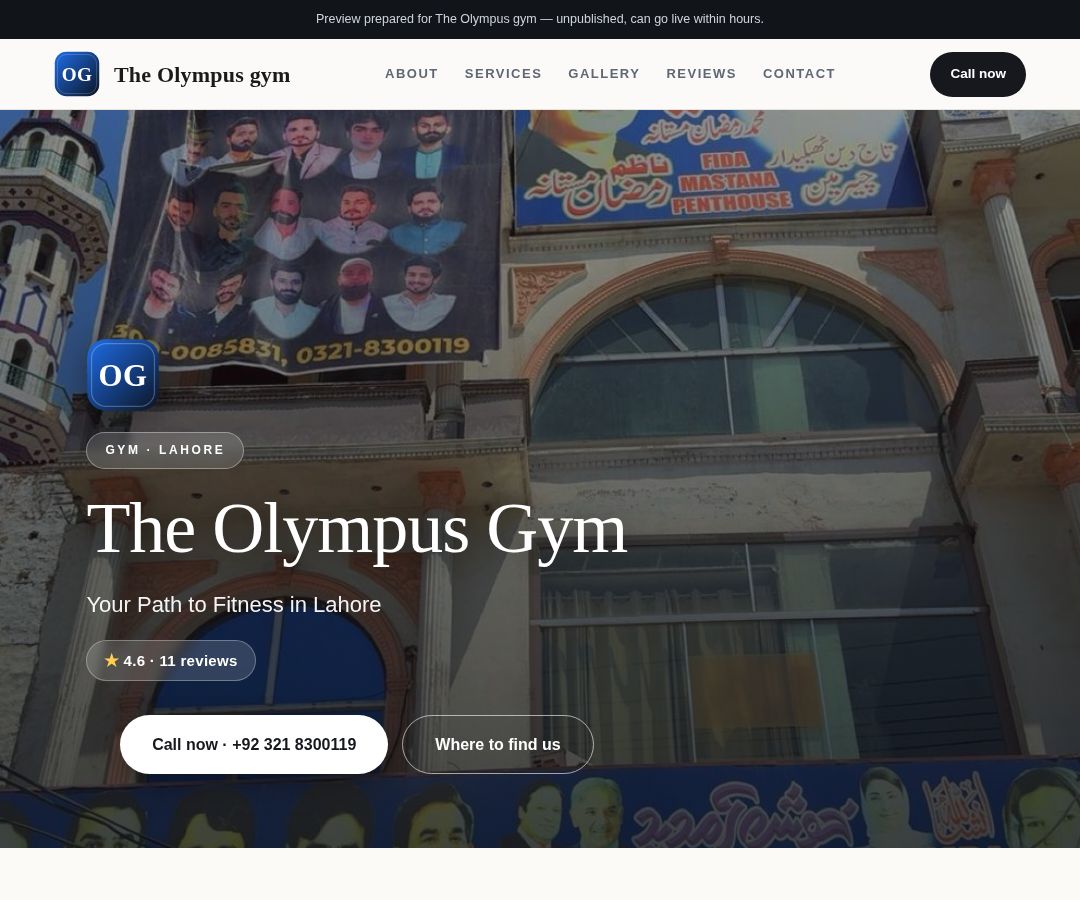
Task: Click the gold star rating icon
Action: click(112, 660)
